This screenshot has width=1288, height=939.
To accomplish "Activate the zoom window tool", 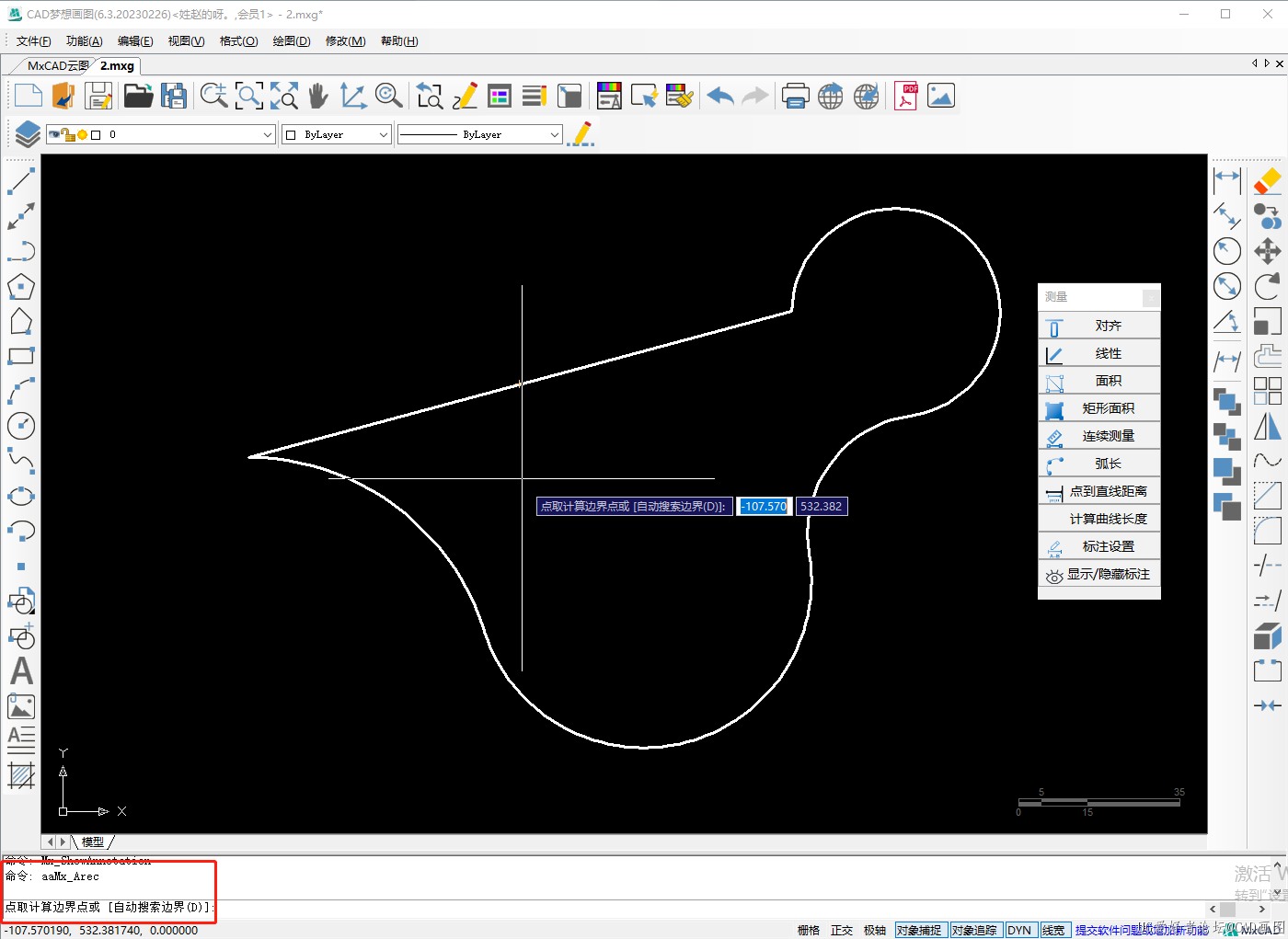I will pyautogui.click(x=249, y=96).
